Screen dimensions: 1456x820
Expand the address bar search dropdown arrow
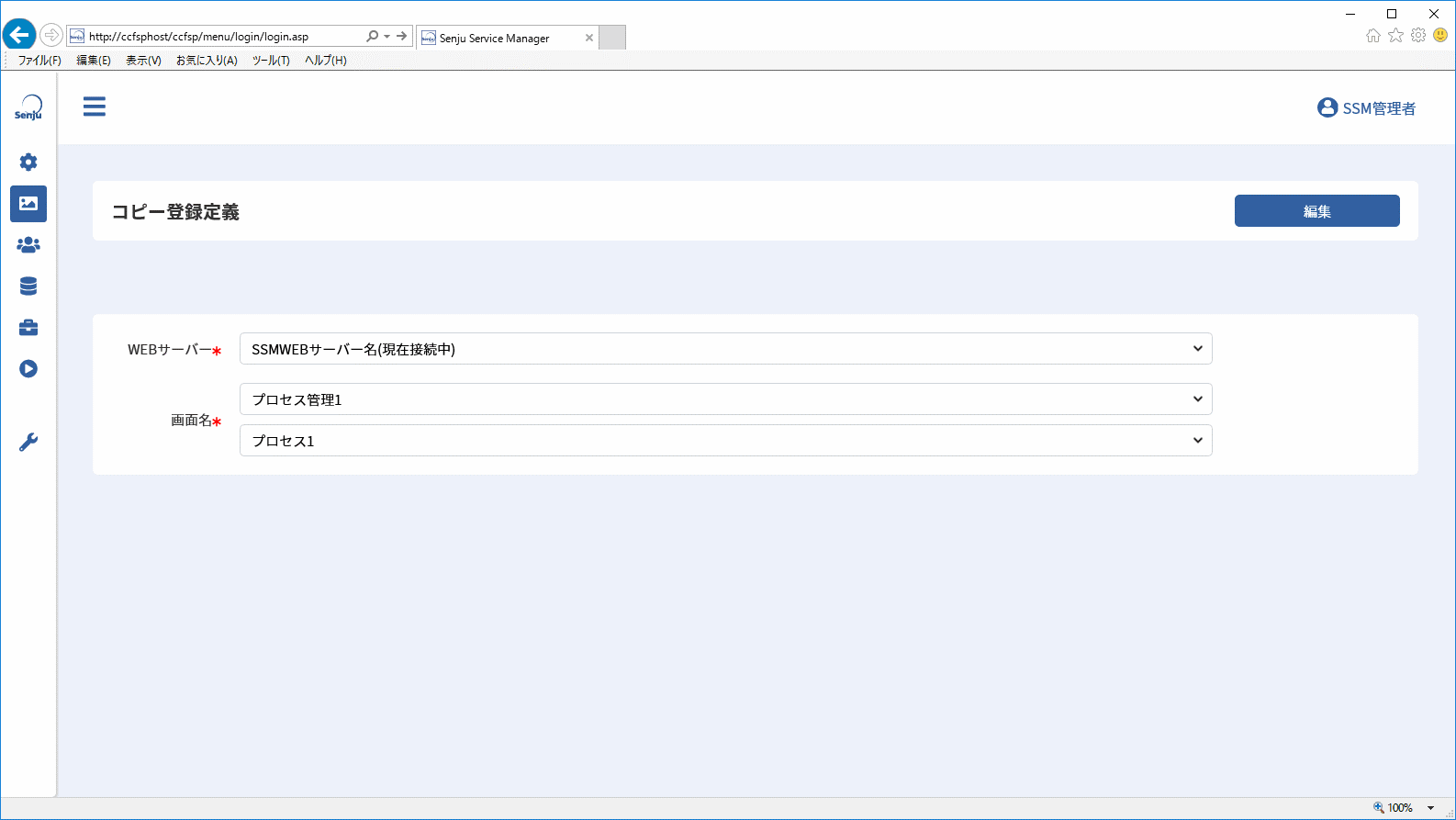386,37
